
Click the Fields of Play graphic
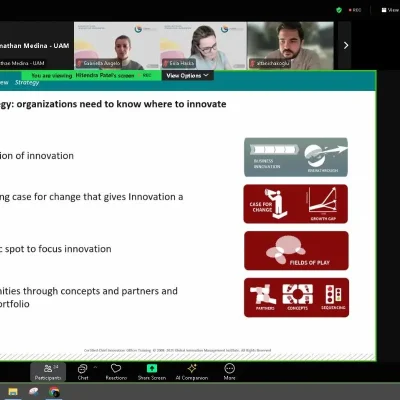[296, 250]
